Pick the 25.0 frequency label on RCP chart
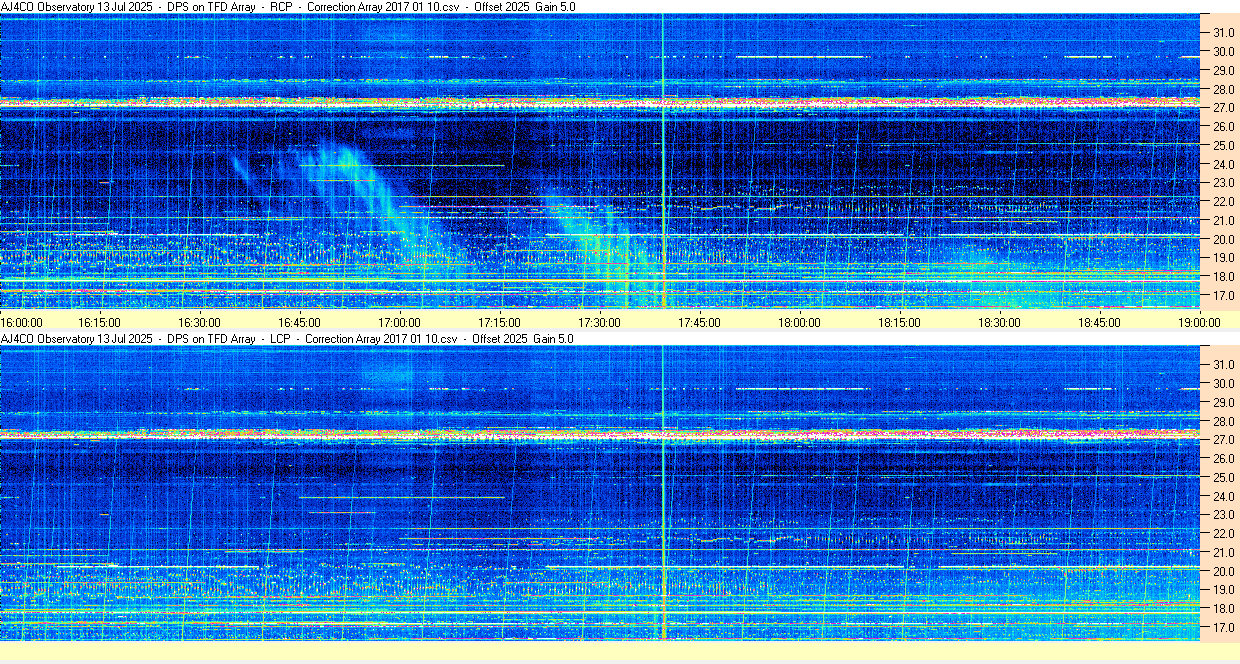Viewport: 1240px width, 664px height. tap(1224, 145)
